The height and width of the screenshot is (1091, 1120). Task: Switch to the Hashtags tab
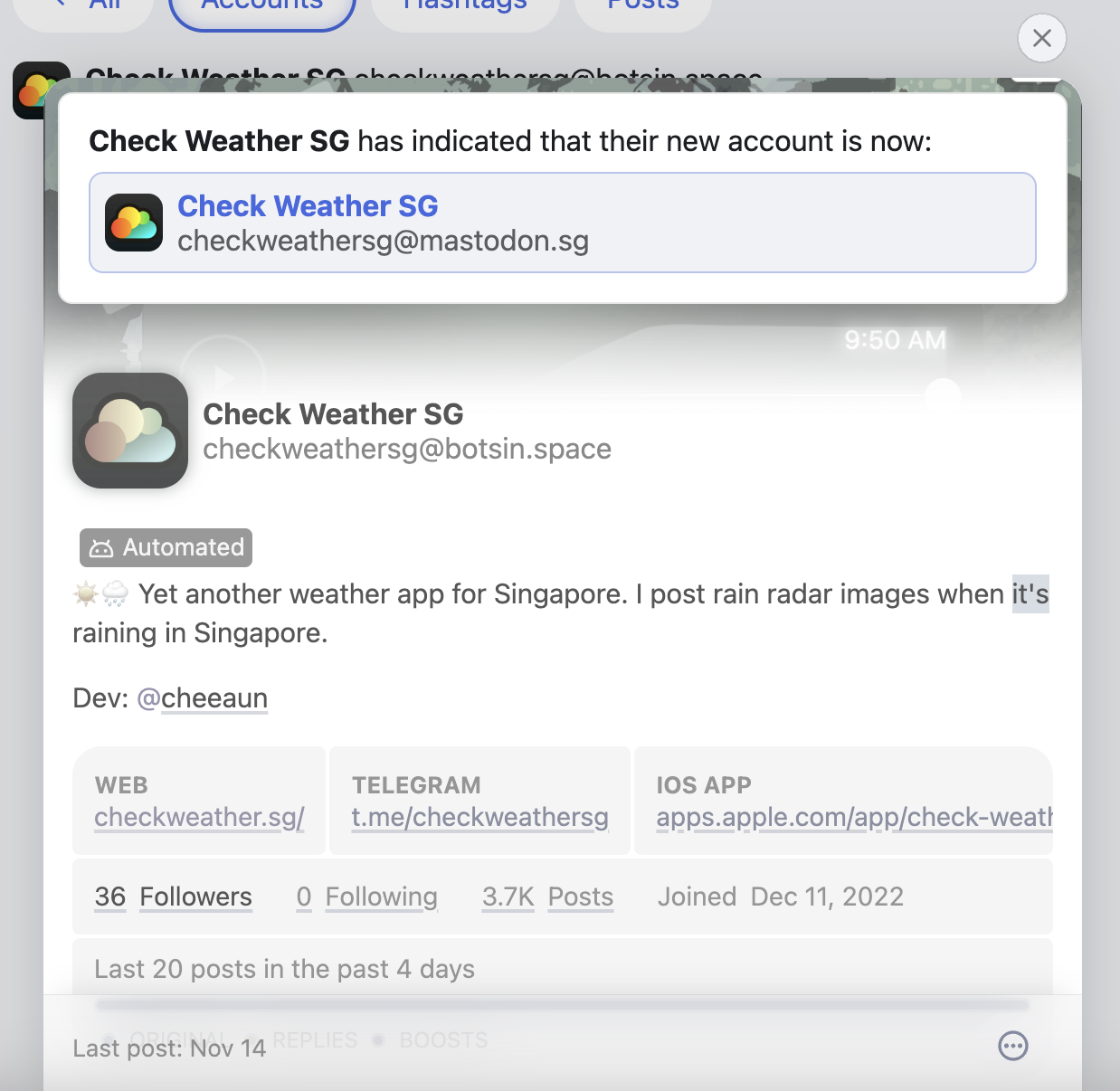click(x=465, y=9)
